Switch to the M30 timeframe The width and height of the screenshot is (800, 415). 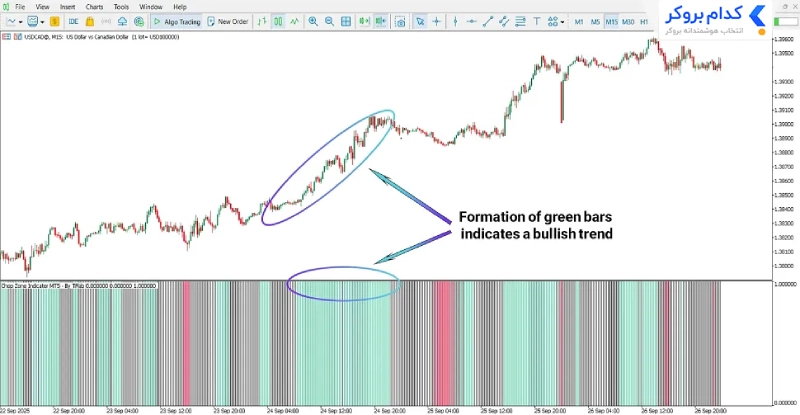point(628,22)
